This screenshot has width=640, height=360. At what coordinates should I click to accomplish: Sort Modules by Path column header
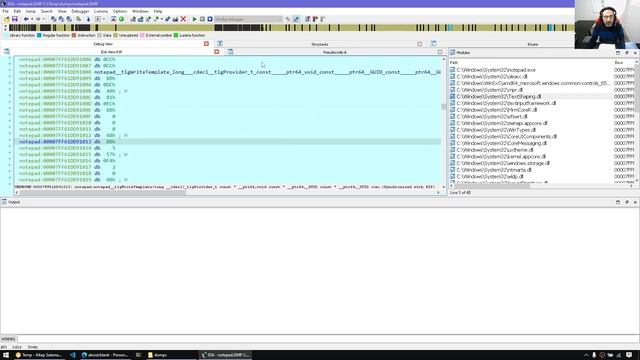coord(530,62)
